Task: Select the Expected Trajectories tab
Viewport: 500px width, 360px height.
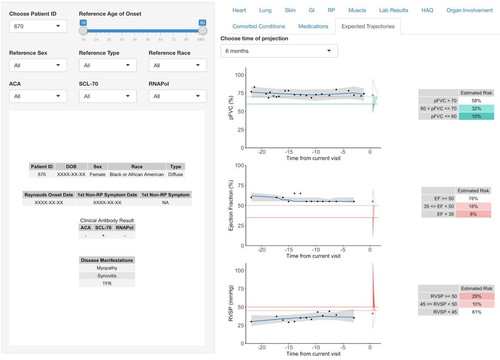Action: click(368, 26)
